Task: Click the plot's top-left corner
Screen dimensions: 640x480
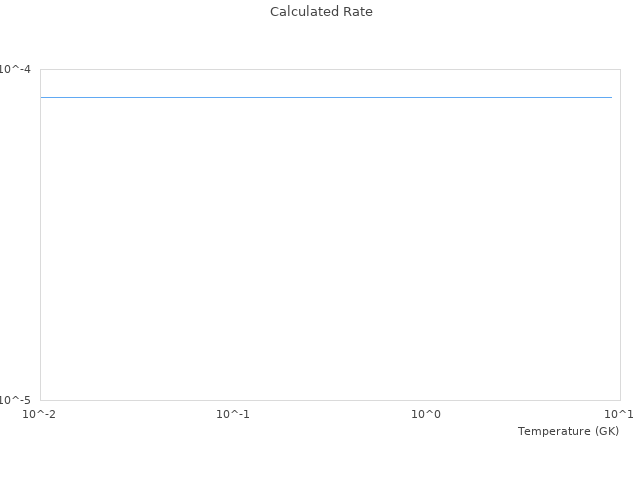Action: pos(40,69)
